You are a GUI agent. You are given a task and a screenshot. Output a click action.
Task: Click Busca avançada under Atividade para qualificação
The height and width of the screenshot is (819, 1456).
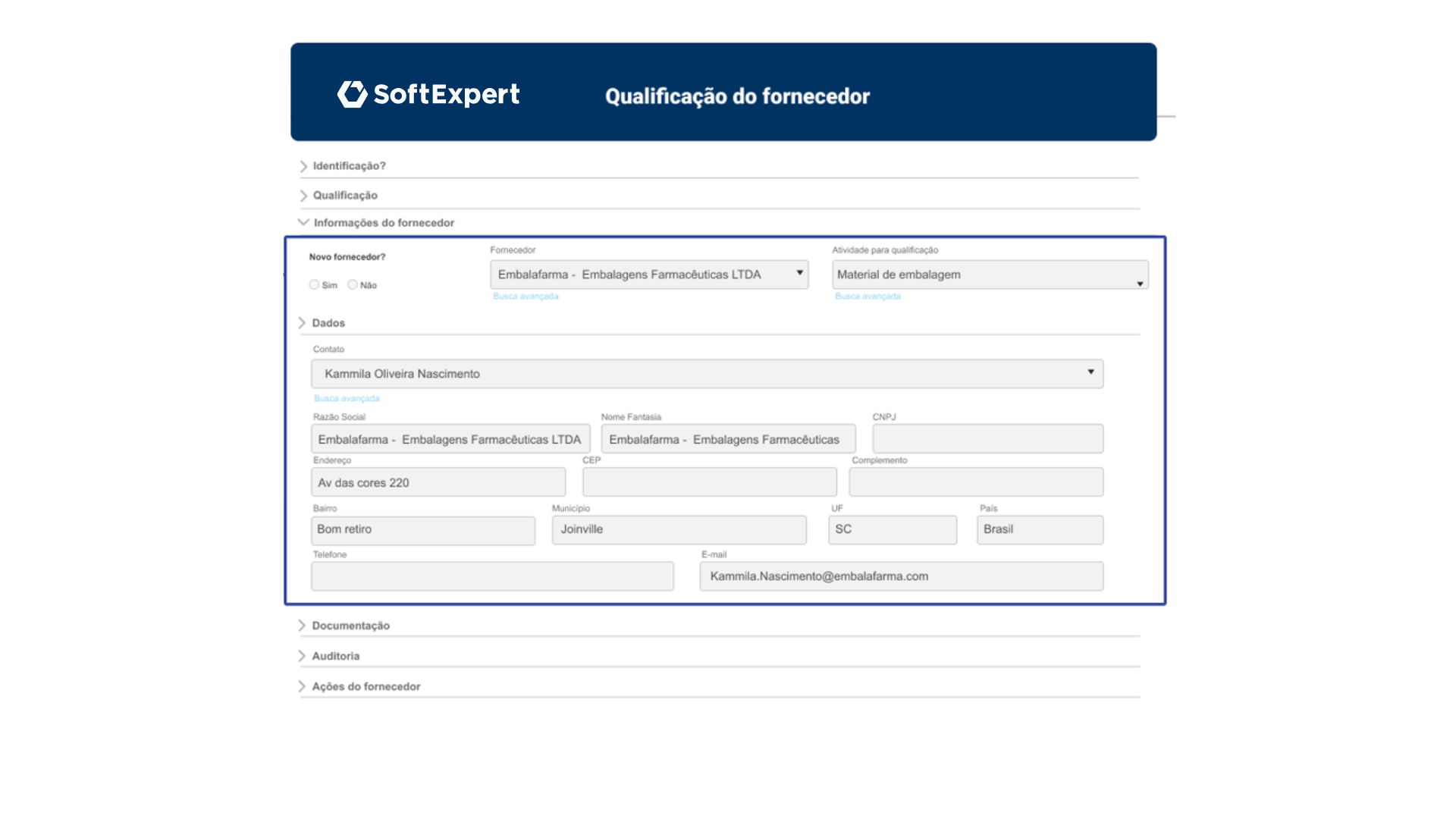pyautogui.click(x=868, y=297)
